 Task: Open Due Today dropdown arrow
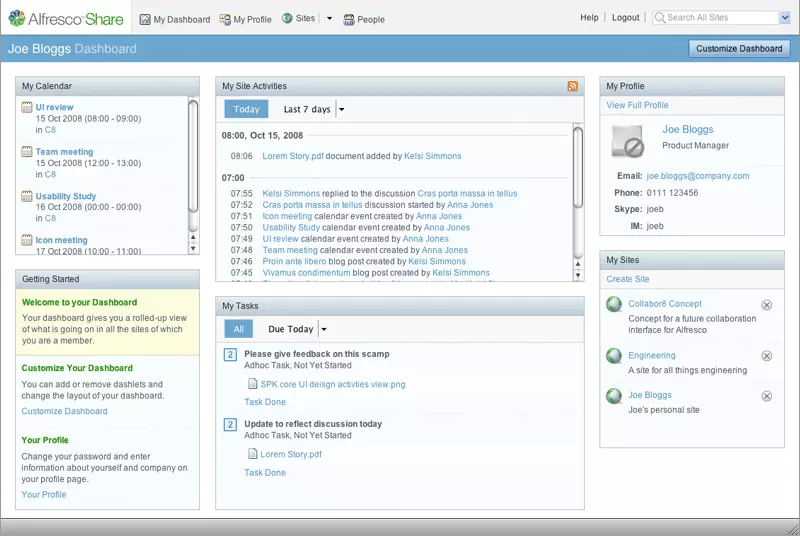(x=323, y=329)
